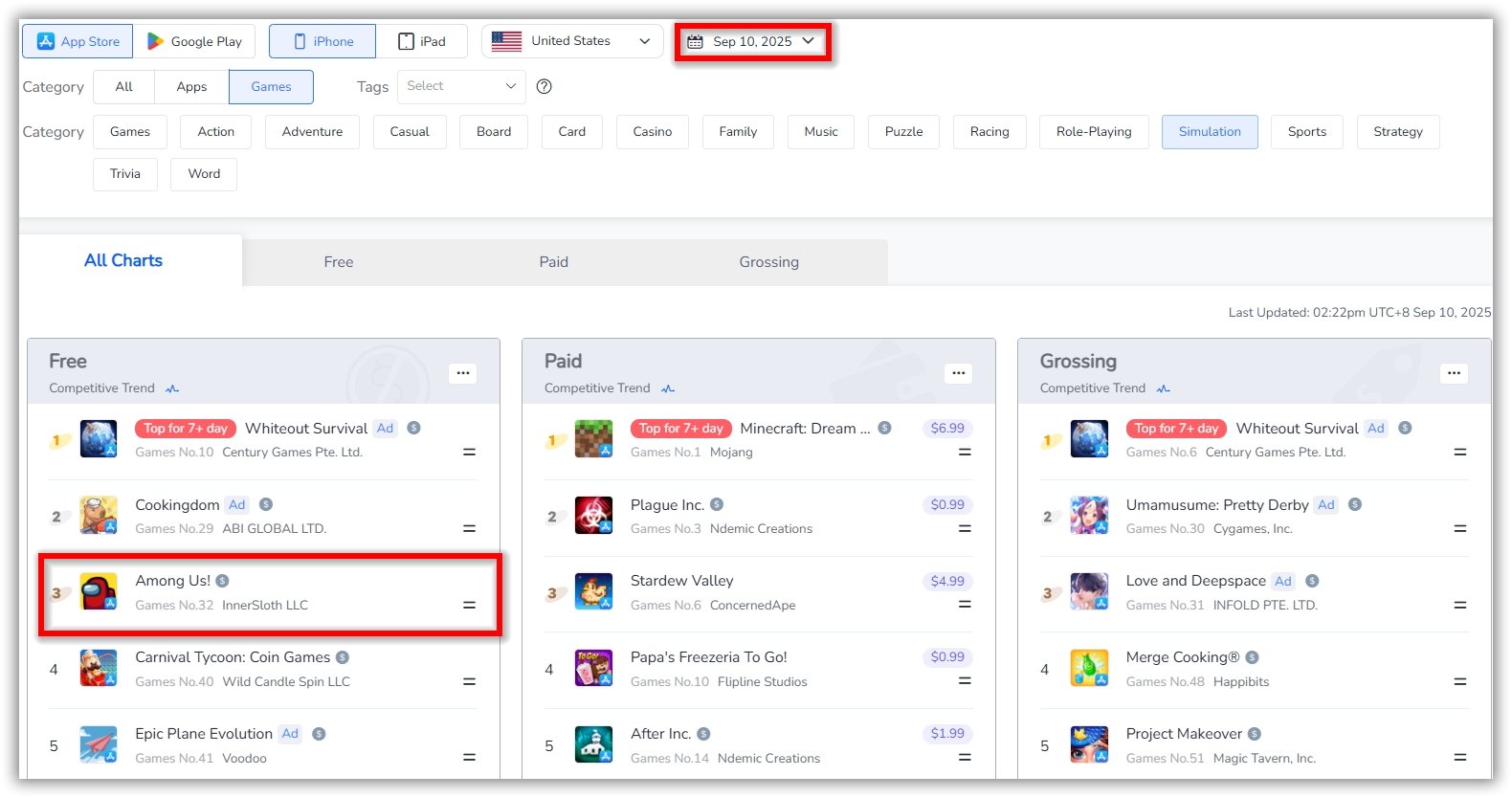The height and width of the screenshot is (798, 1512).
Task: Open Papa's Freezeria To Go! app icon
Action: 593,669
